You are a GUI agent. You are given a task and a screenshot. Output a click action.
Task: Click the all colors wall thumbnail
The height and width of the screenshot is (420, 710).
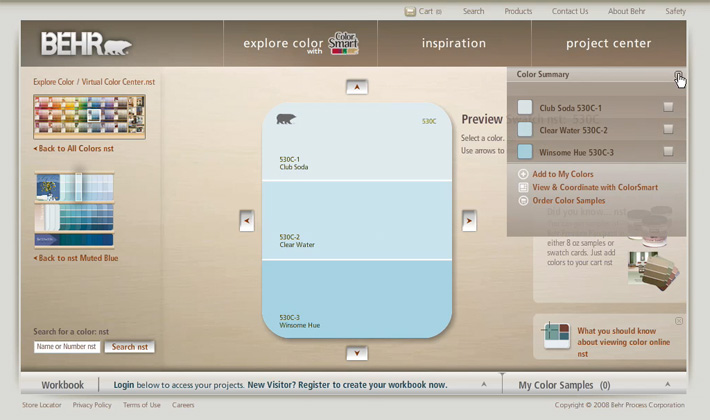coord(89,117)
